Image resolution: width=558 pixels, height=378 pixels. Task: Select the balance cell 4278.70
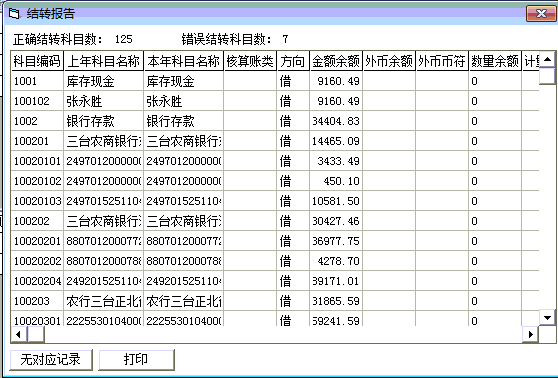[336, 261]
